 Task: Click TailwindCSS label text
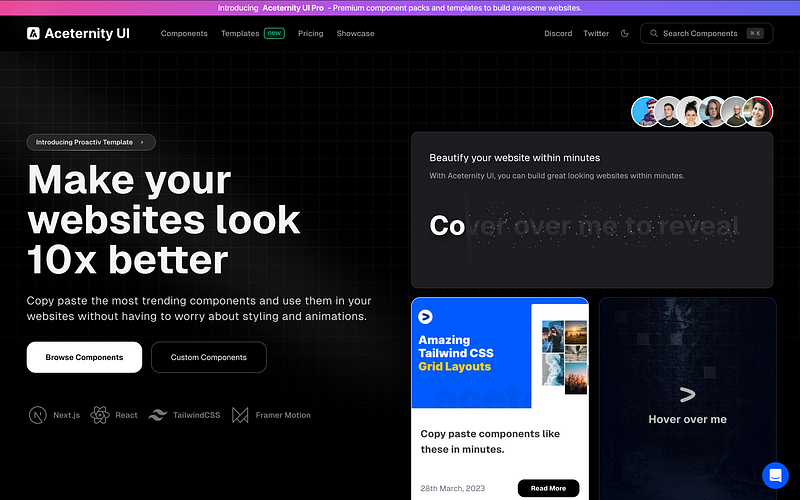click(x=196, y=415)
